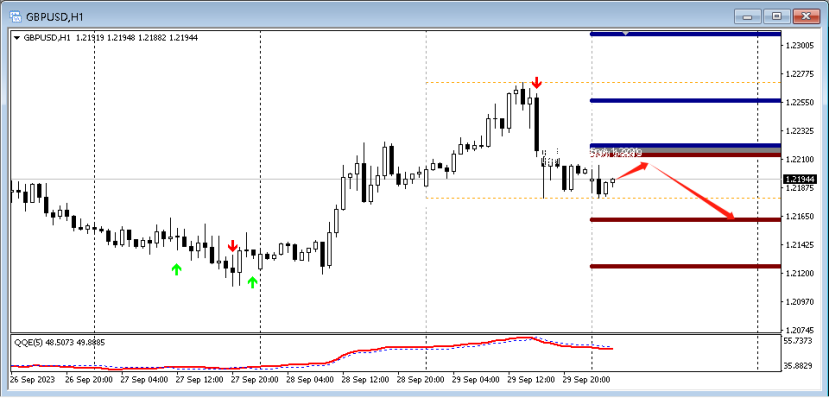This screenshot has height=399, width=830.
Task: Expand the triangle menu before GBPUSD,H1 label
Action: coord(17,38)
